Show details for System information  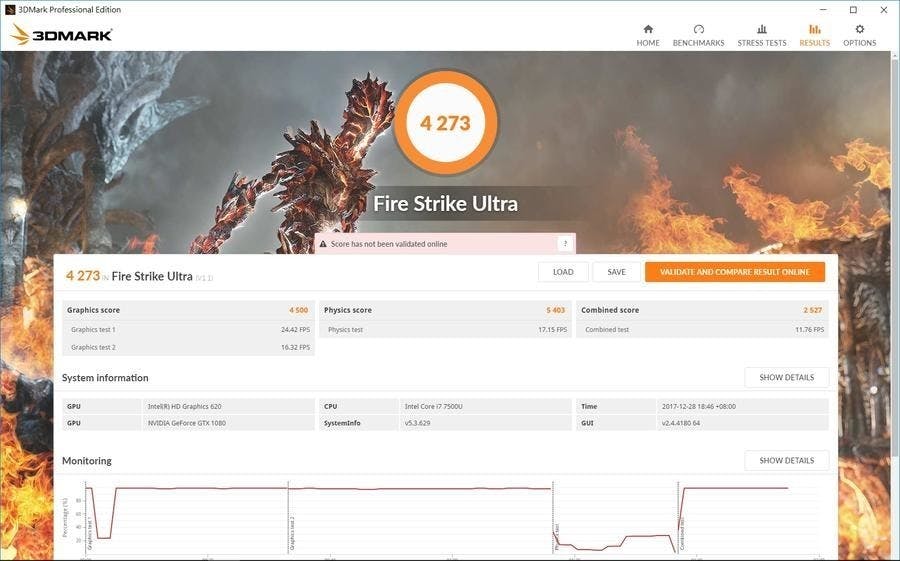[x=786, y=377]
